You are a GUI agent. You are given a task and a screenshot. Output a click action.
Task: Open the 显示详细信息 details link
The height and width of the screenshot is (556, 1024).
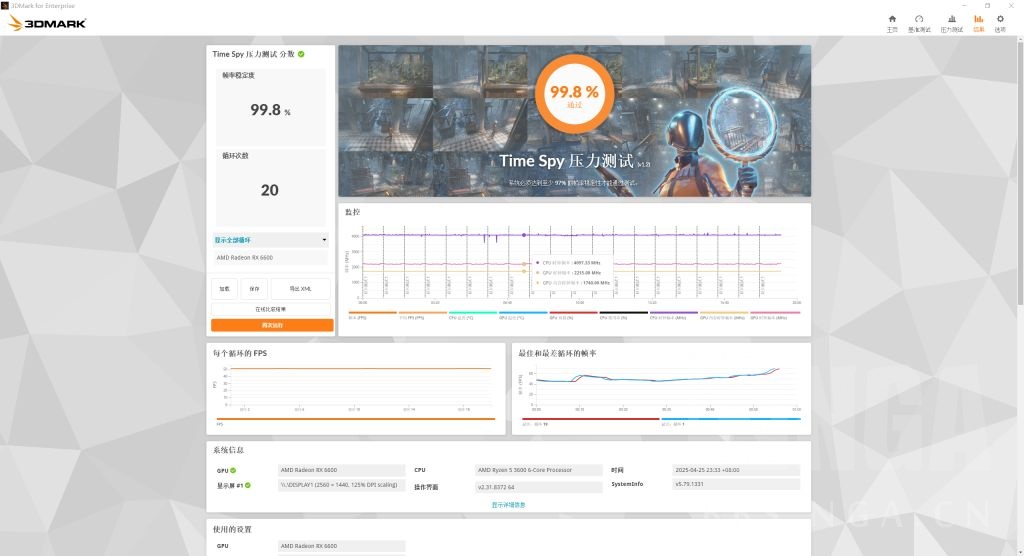(x=508, y=505)
